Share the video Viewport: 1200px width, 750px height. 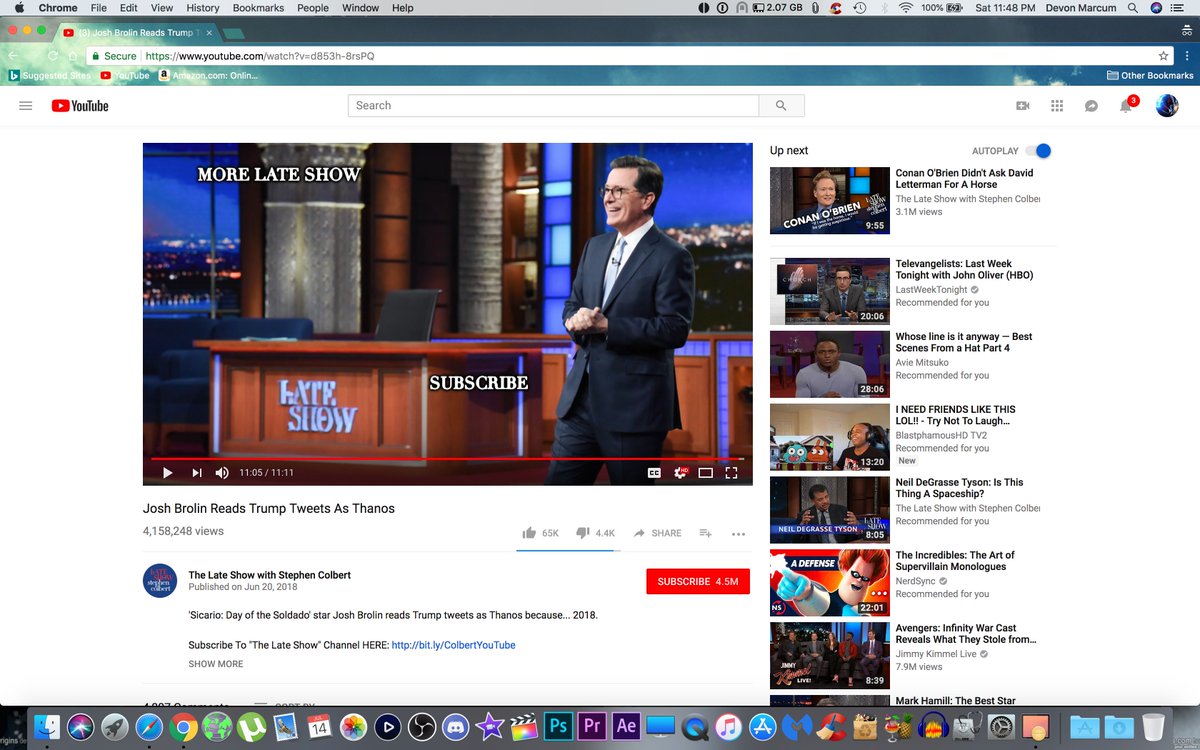point(658,533)
